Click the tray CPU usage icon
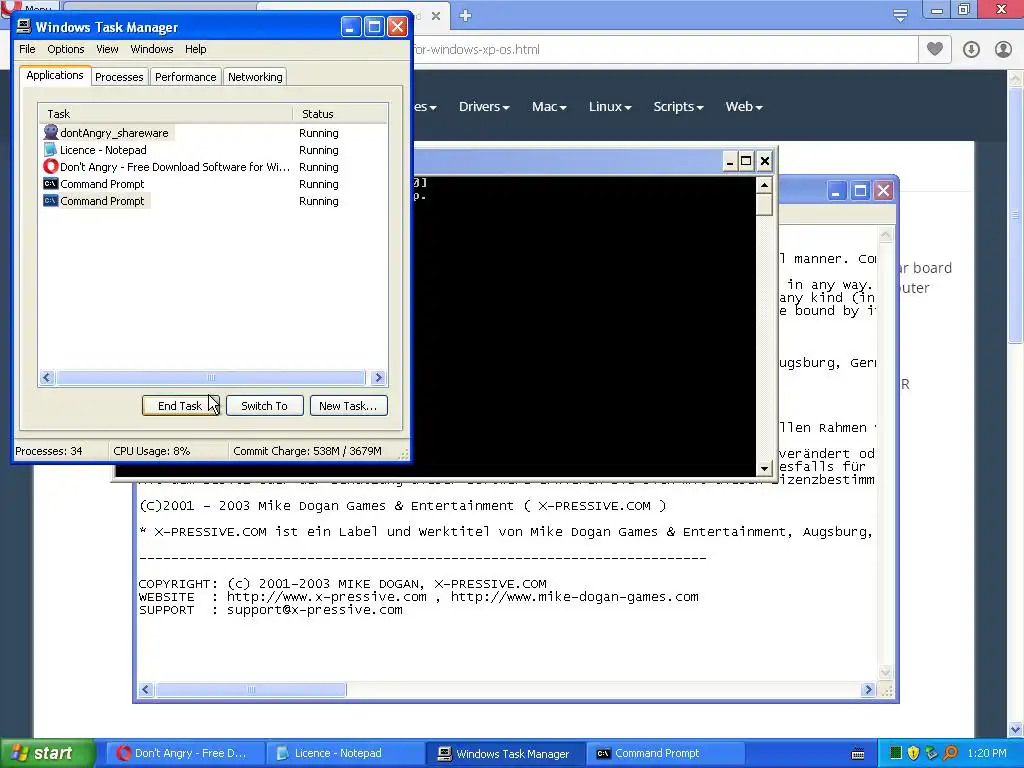Viewport: 1024px width, 768px height. point(896,753)
